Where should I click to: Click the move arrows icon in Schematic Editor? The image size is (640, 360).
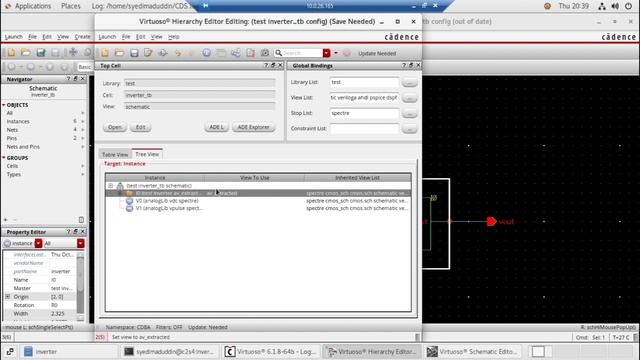(x=73, y=52)
